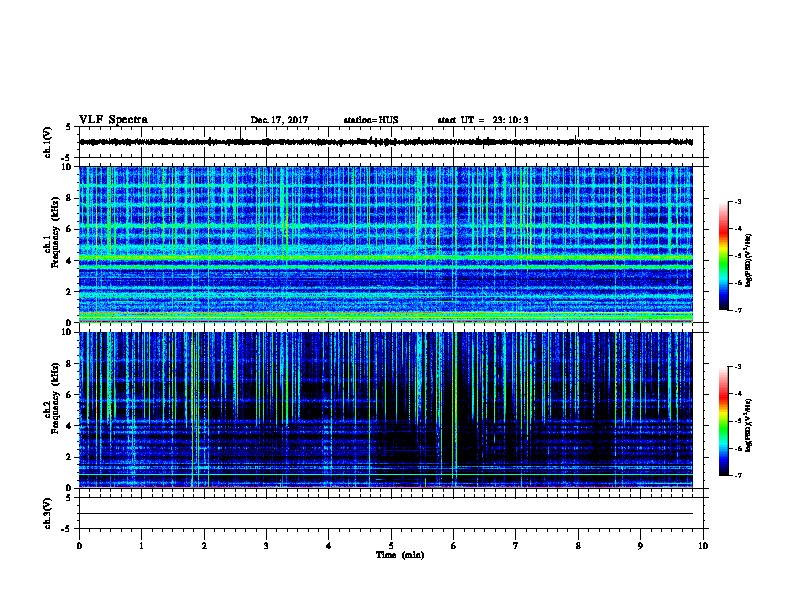Click the bright vertical spike at 6 min in ch.2
Viewport: 792px width, 612px height.
click(455, 410)
